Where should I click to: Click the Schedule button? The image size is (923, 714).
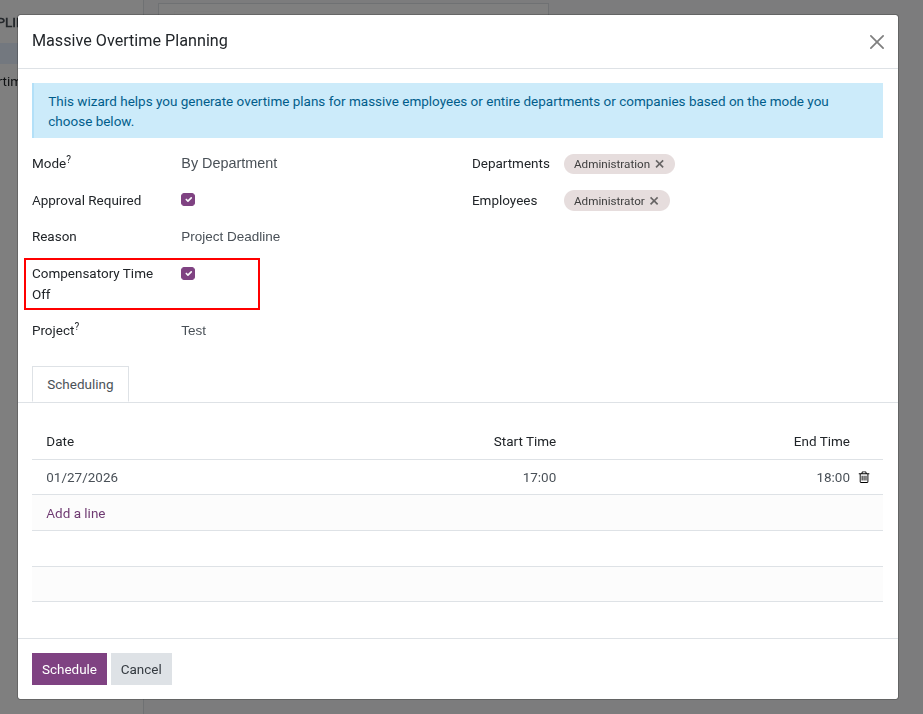click(x=69, y=669)
